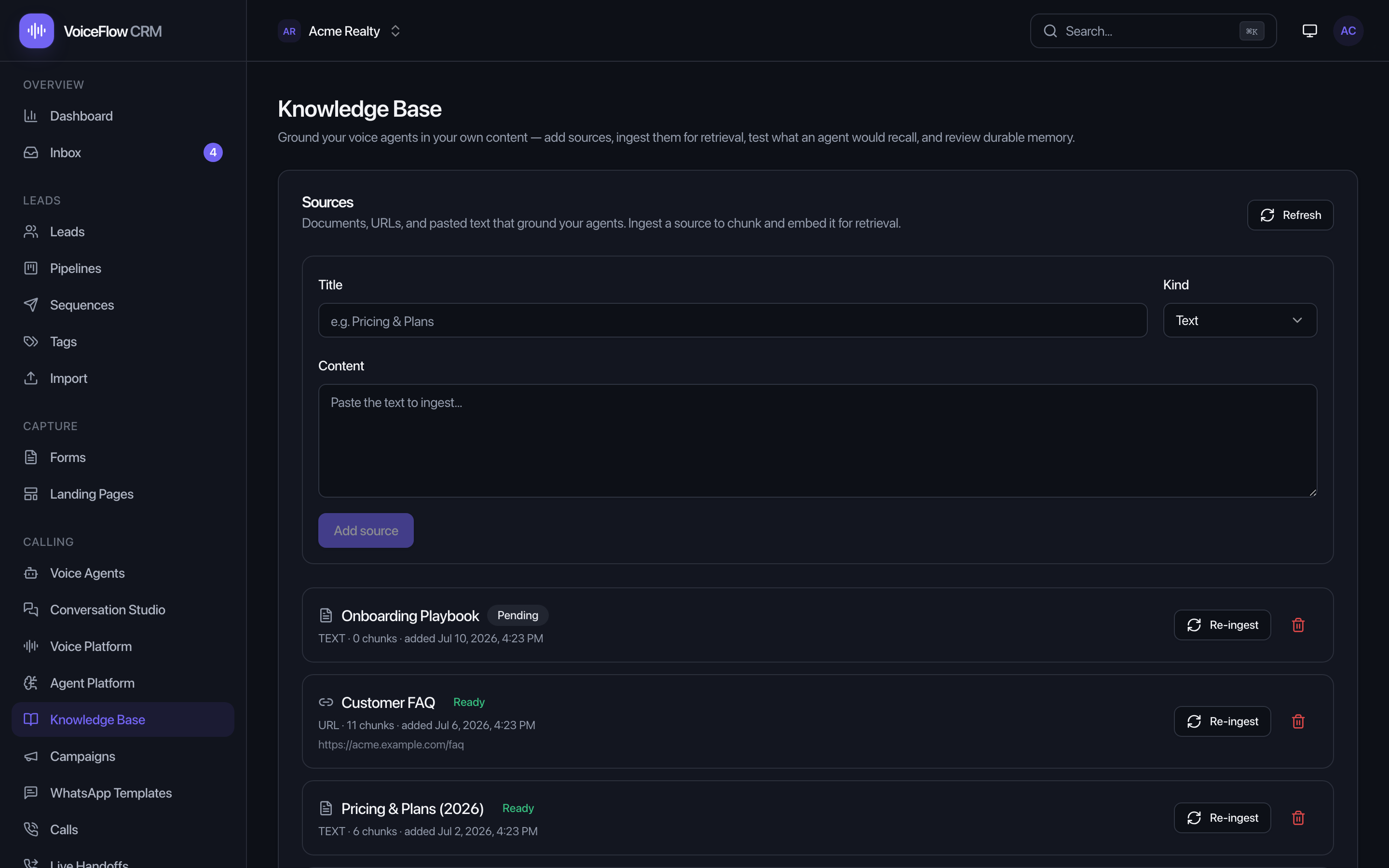Screen dimensions: 1389x868
Task: Click the Inbox unread badge showing 4
Action: tap(213, 153)
